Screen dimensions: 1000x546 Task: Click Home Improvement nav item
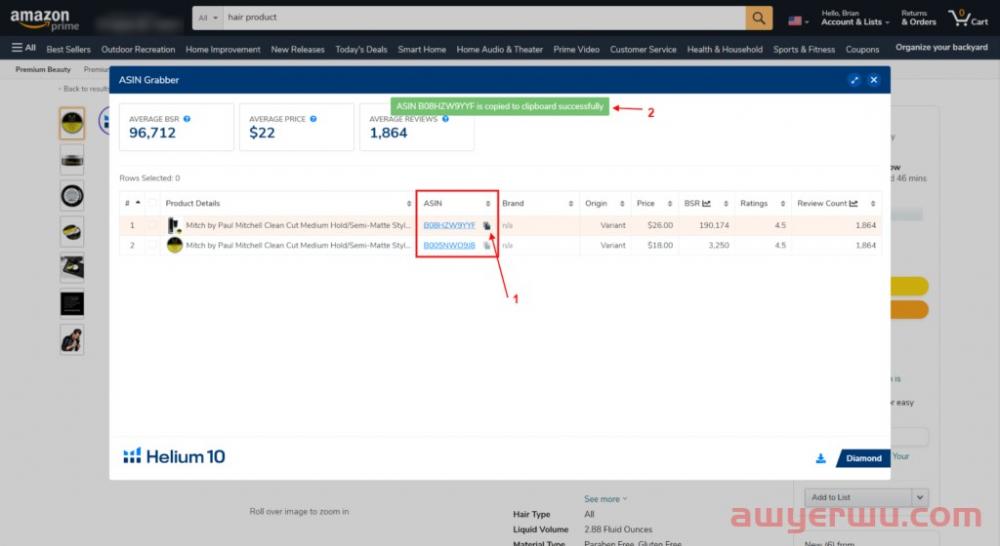tap(223, 49)
